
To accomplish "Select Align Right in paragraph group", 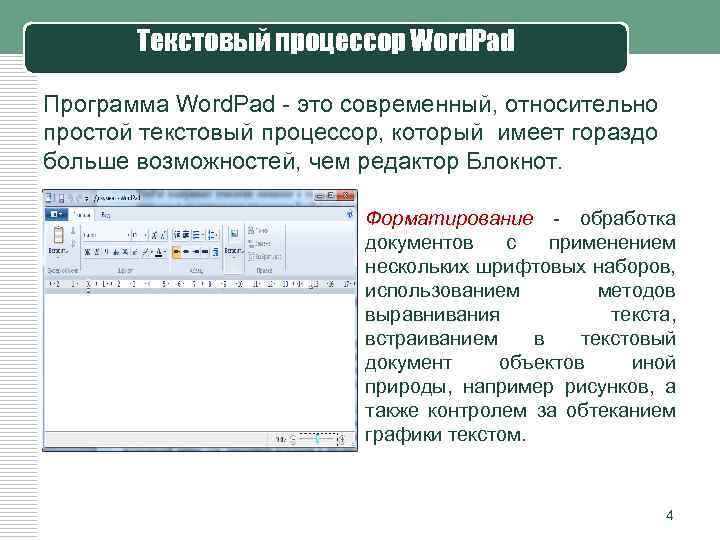I will click(x=196, y=252).
